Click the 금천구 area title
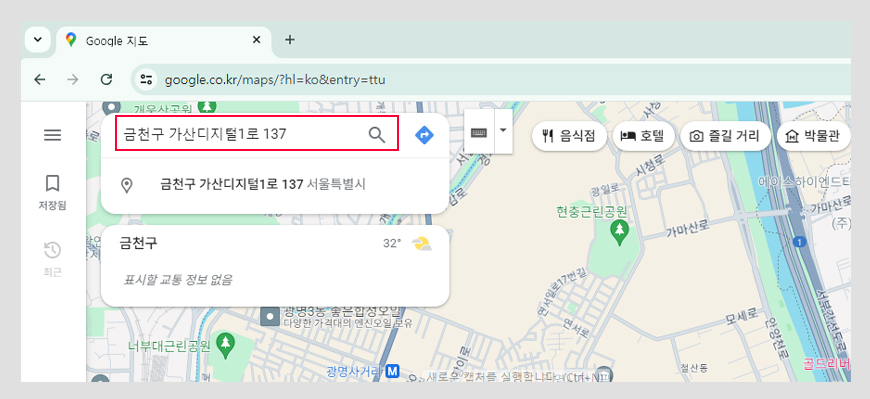The height and width of the screenshot is (399, 870). (x=138, y=243)
